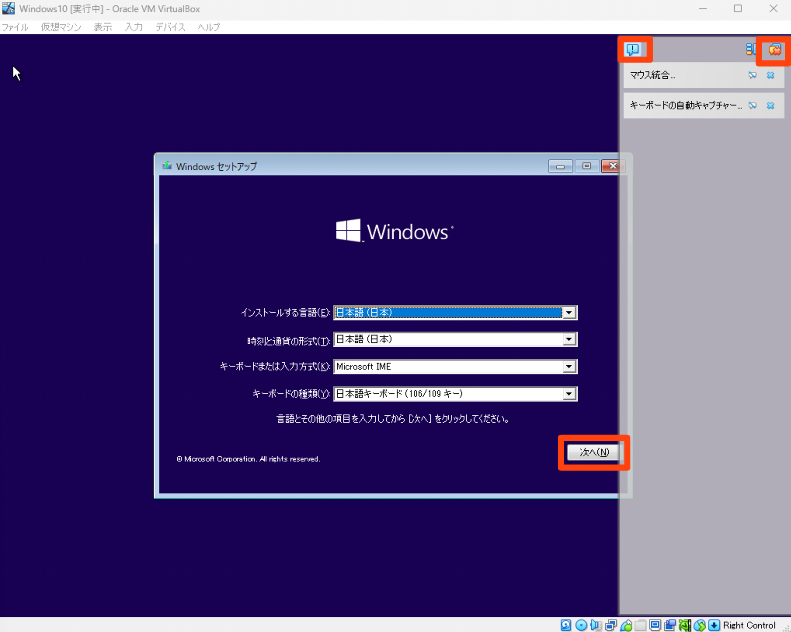Screen dimensions: 791x632
Task: Click the recording status bar icon
Action: coord(670,625)
